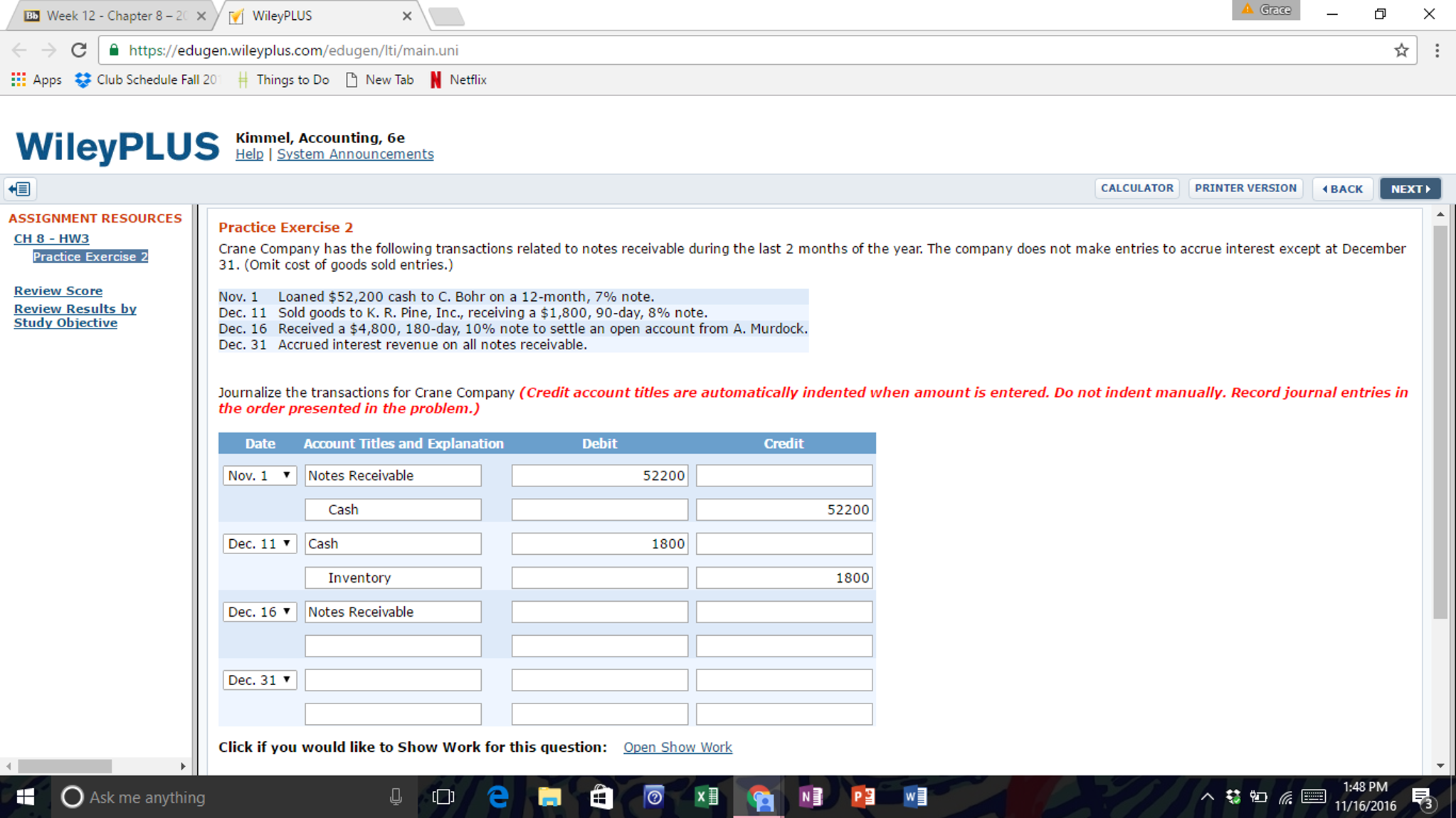Collapse the assignment sidebar toggle icon
The width and height of the screenshot is (1456, 818).
click(20, 188)
